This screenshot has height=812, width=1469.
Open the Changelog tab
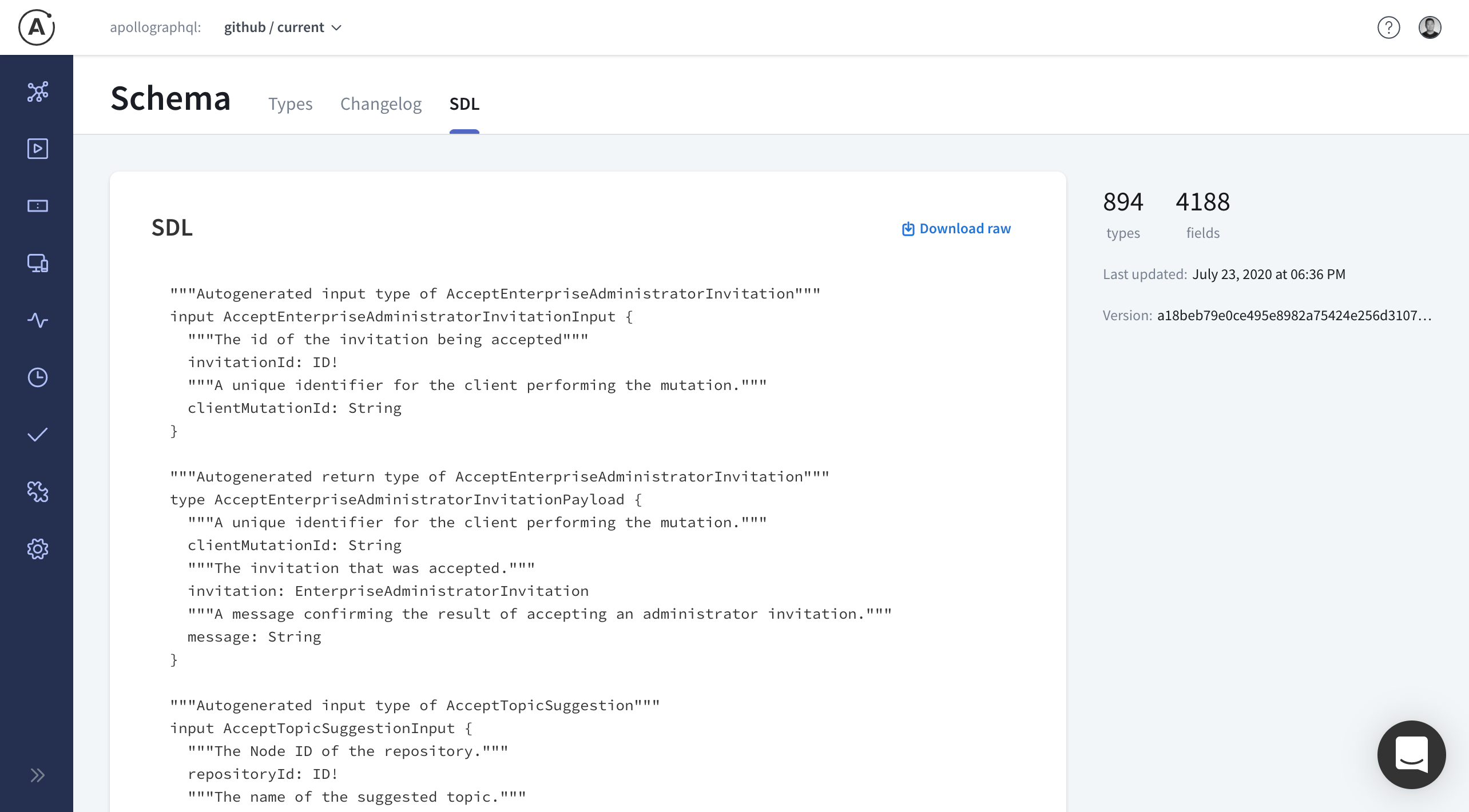click(380, 104)
